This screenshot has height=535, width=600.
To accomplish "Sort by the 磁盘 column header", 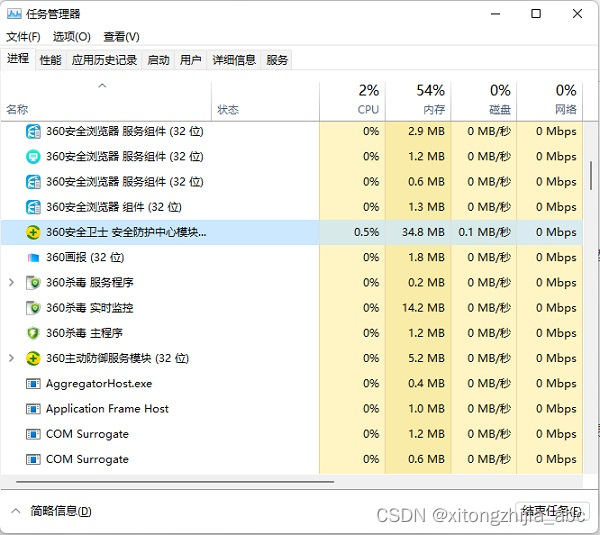I will coord(484,101).
